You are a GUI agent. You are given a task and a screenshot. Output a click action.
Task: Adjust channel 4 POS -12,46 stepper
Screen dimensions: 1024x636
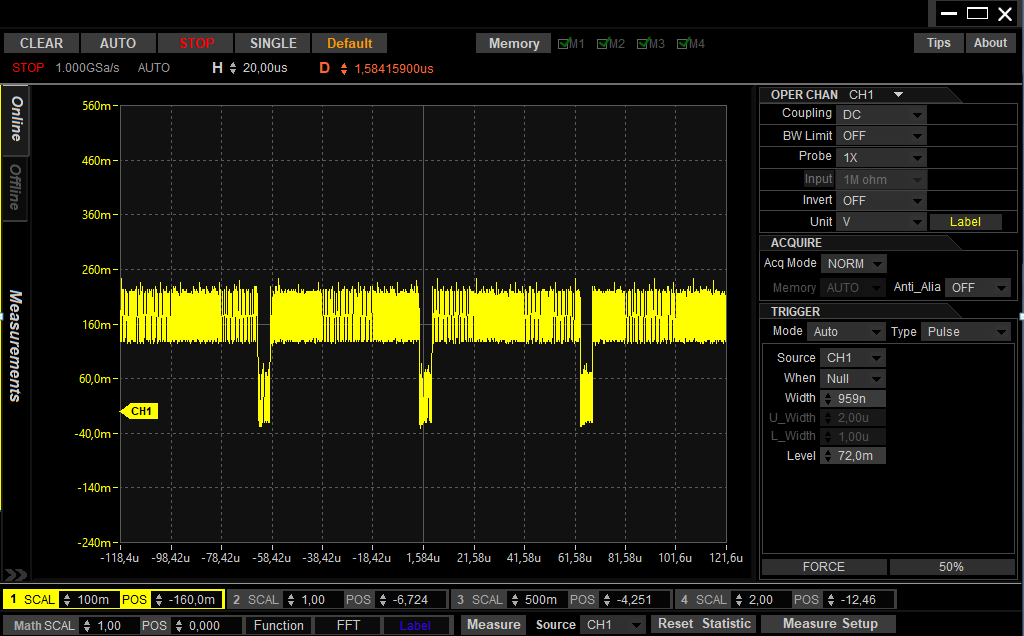(x=831, y=599)
